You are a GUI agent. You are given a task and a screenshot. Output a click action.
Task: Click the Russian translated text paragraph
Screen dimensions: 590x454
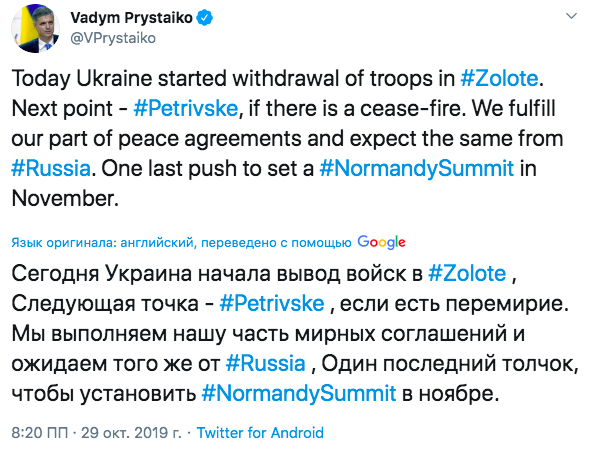click(x=295, y=334)
